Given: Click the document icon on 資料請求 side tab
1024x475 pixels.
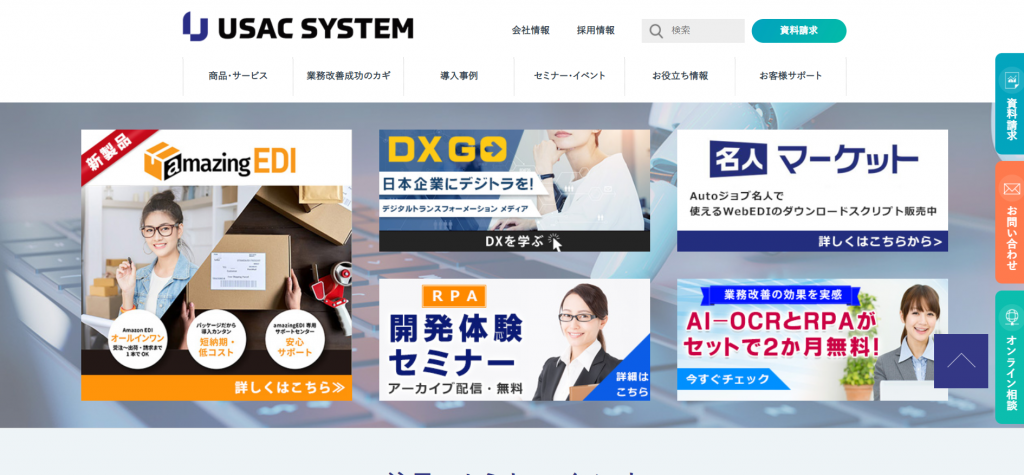Looking at the screenshot, I should pyautogui.click(x=1012, y=80).
